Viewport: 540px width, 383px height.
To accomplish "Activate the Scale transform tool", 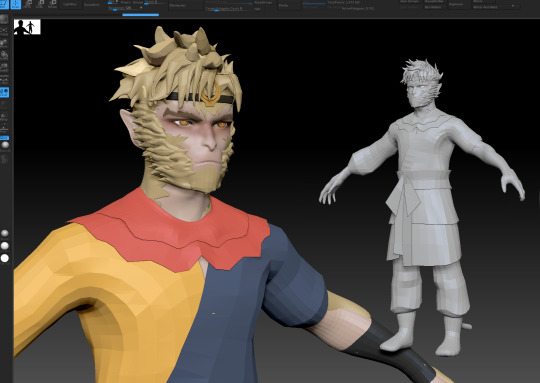I will pos(40,4).
